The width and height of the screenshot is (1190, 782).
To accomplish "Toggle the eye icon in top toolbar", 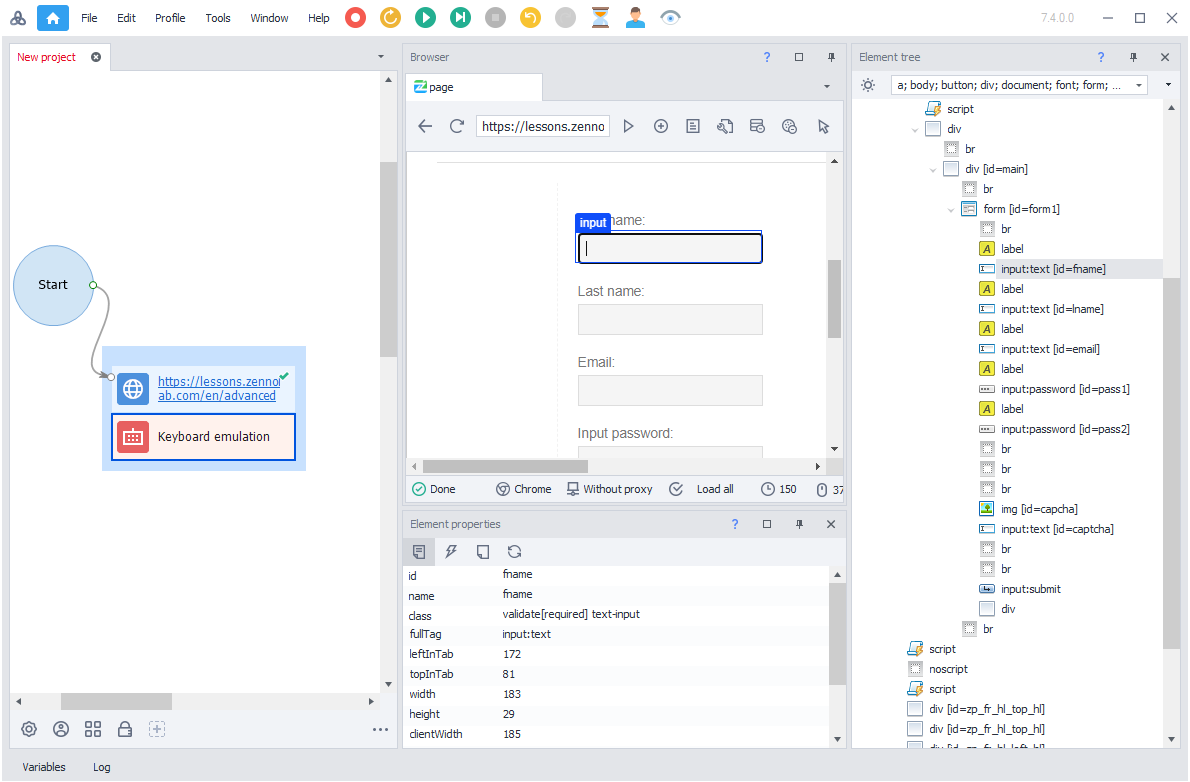I will pyautogui.click(x=670, y=17).
